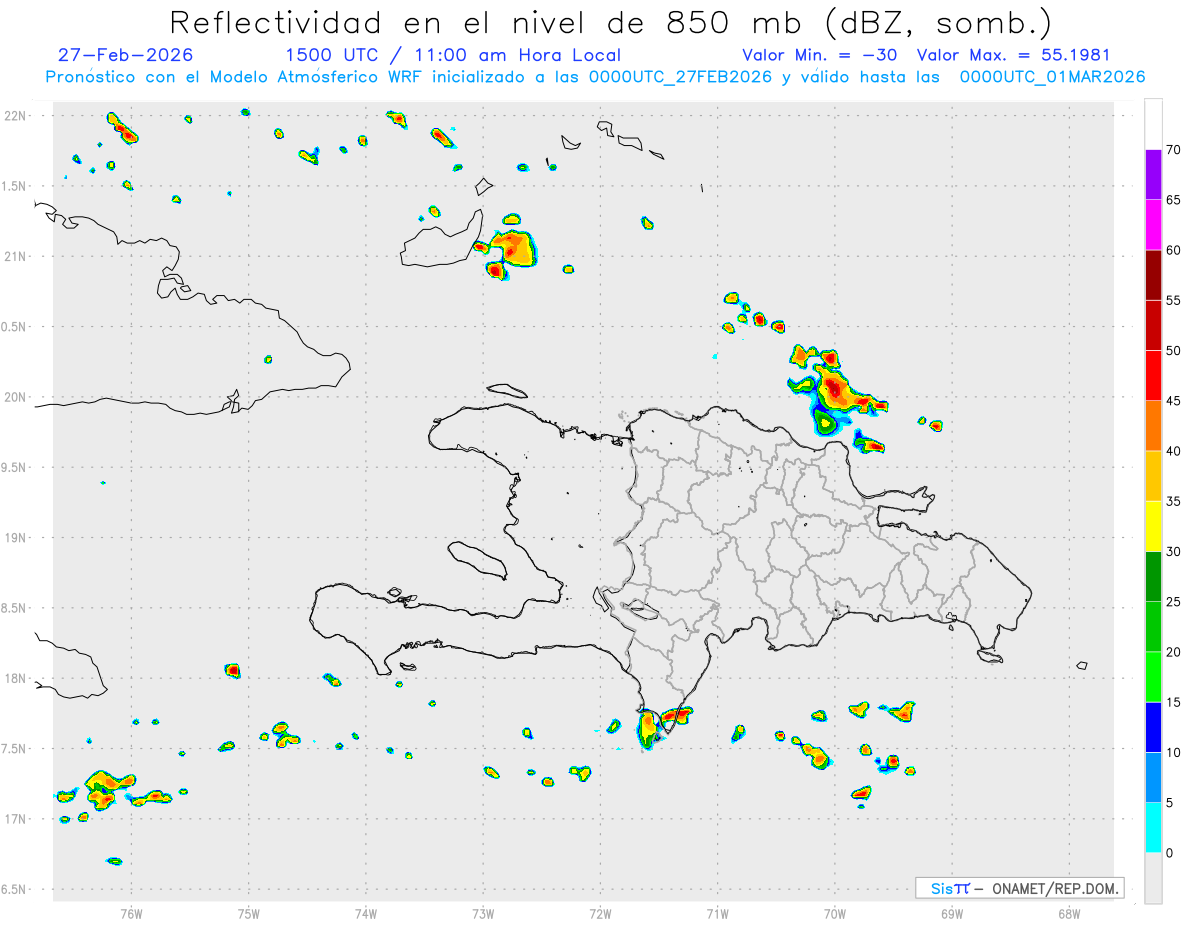This screenshot has width=1200, height=927.
Task: Click the time label '1500 UTC / 11:00 am Hora Local'
Action: coord(453,55)
